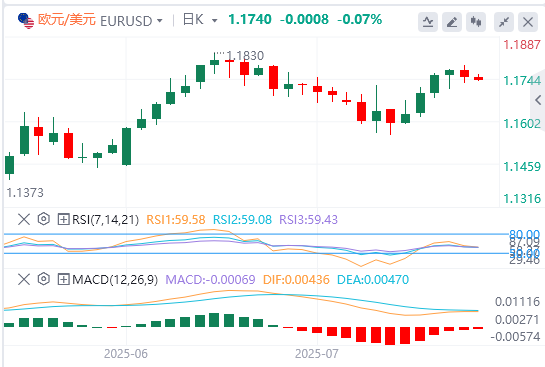Open the indicators line-chart icon

tap(428, 22)
